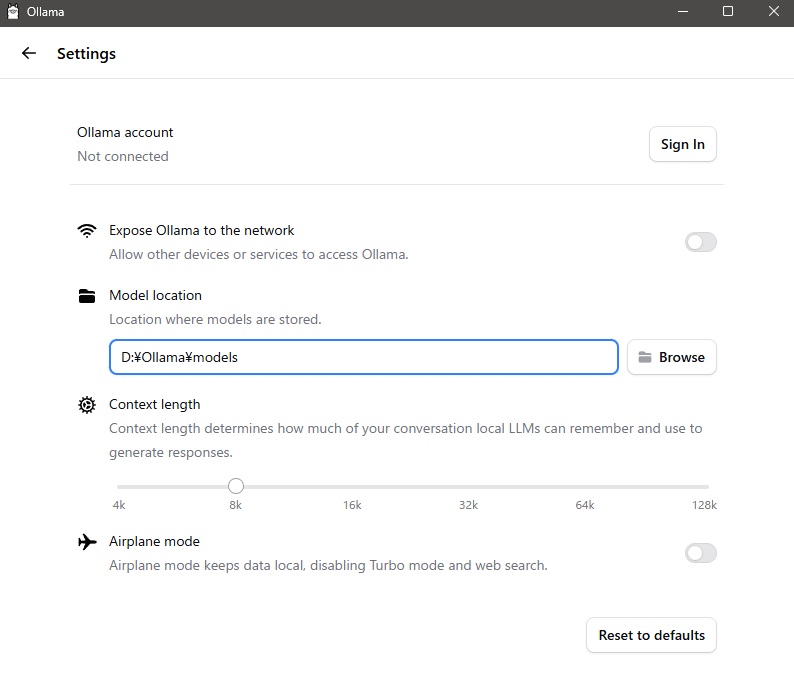Click the gear icon beside Context length

point(87,405)
